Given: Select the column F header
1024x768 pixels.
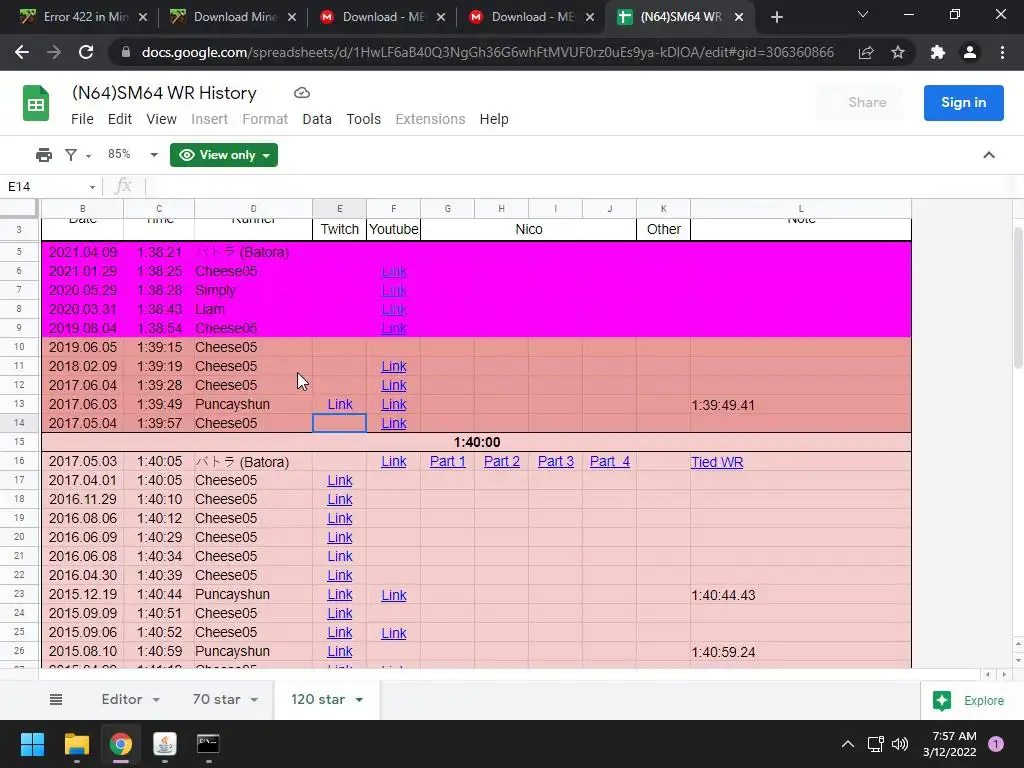Looking at the screenshot, I should pos(393,208).
